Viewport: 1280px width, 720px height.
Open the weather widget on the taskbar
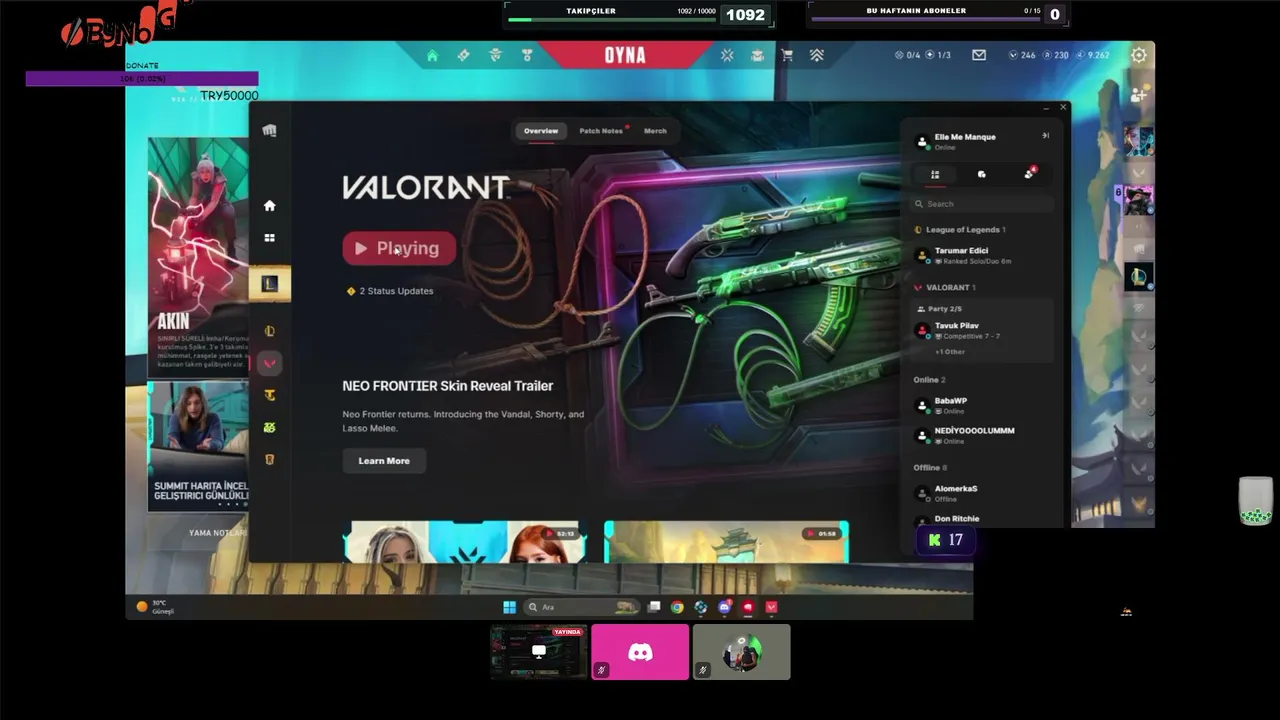[x=156, y=607]
